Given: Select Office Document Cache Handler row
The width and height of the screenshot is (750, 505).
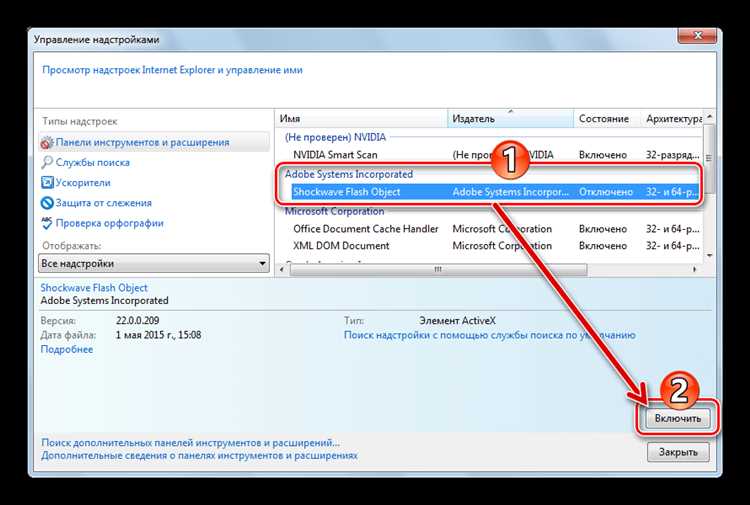Looking at the screenshot, I should [x=495, y=229].
